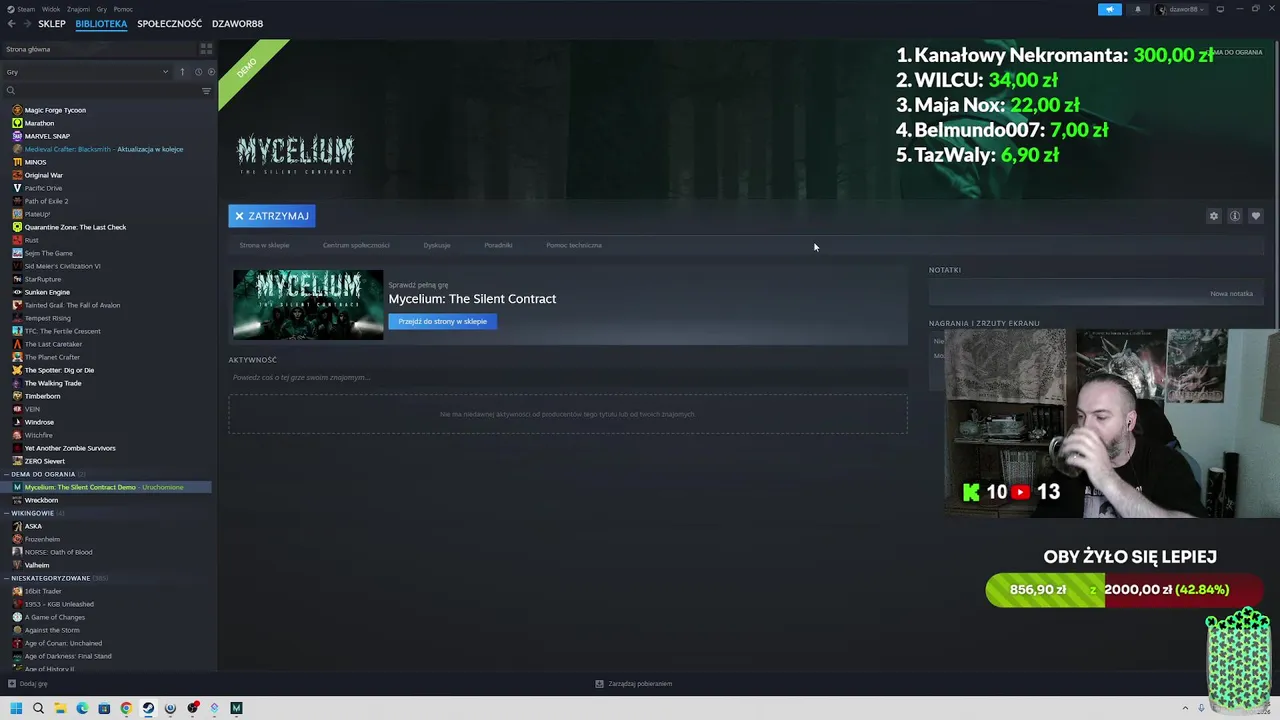The width and height of the screenshot is (1280, 720).
Task: Open the SPOŁECZNOŚĆ section
Action: 169,24
